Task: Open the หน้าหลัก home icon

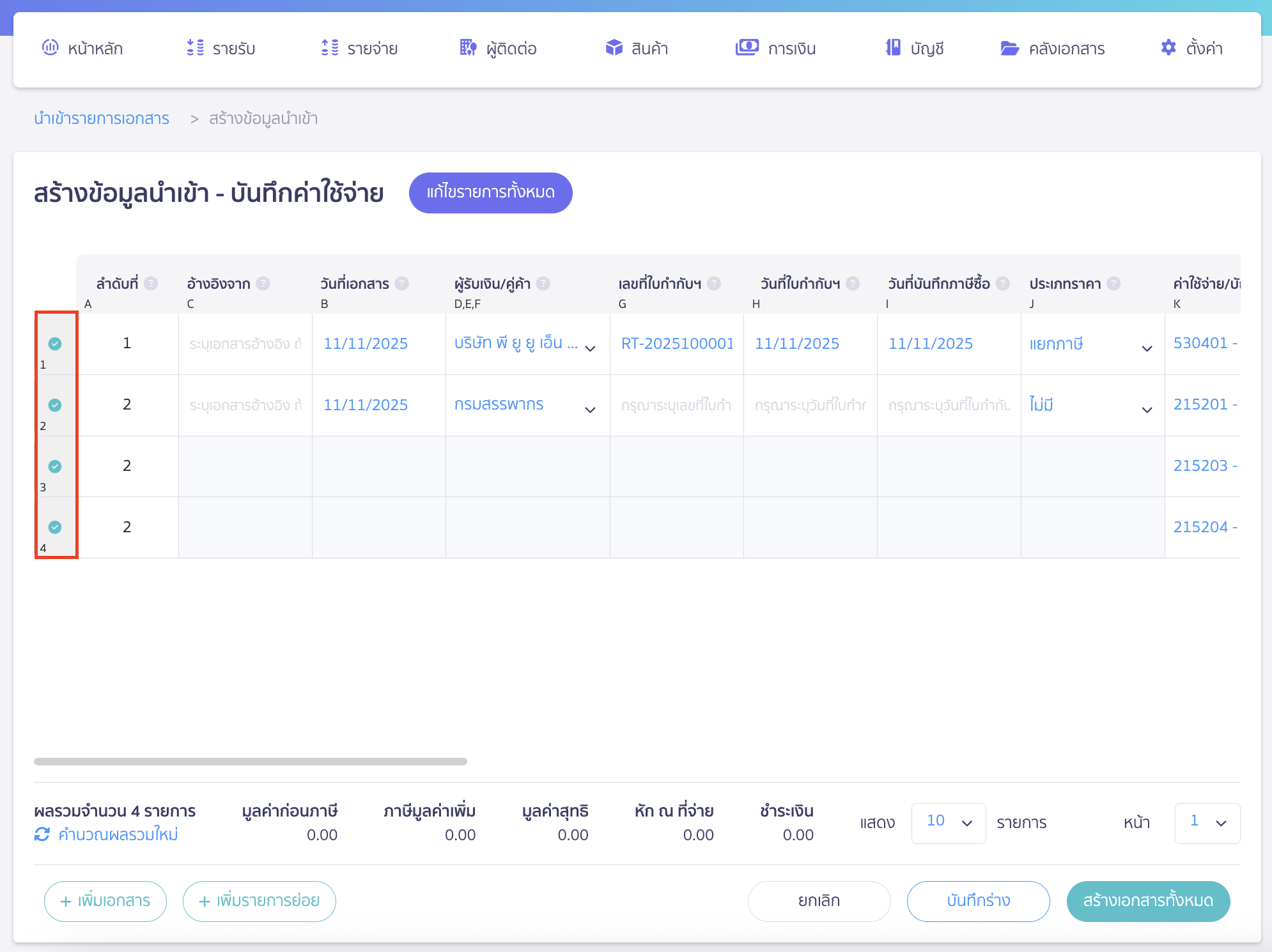Action: [50, 47]
